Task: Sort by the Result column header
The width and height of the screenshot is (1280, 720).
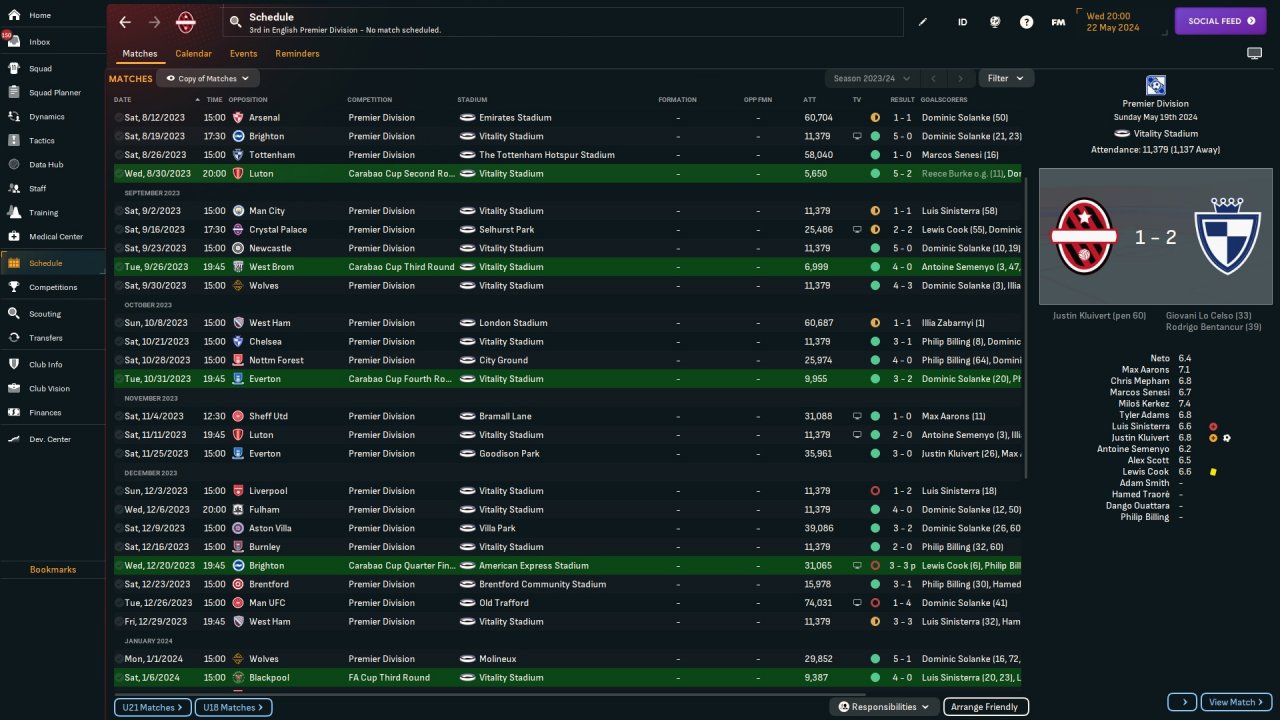Action: [x=902, y=100]
